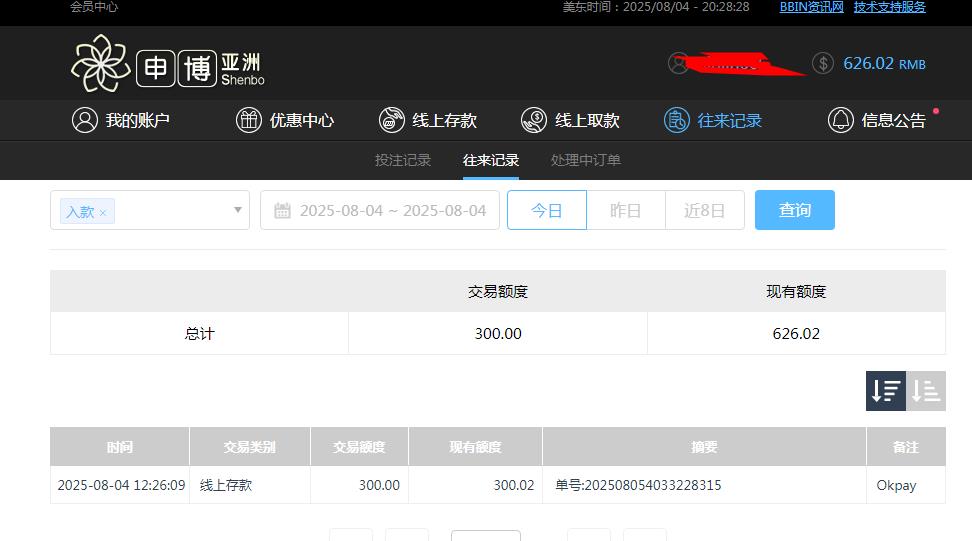This screenshot has width=972, height=541.
Task: Open the BBIN资讯网 link
Action: click(x=811, y=7)
